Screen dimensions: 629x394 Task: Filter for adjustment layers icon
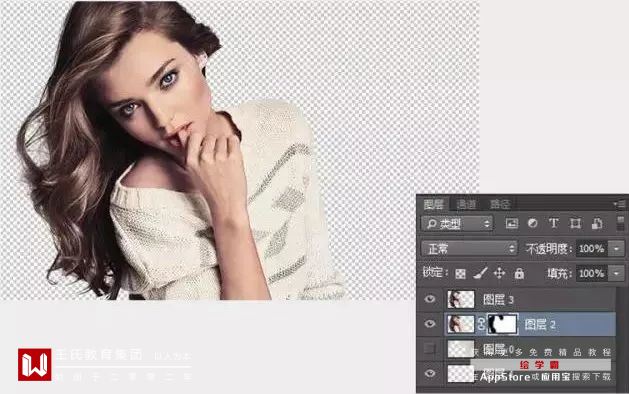(532, 223)
